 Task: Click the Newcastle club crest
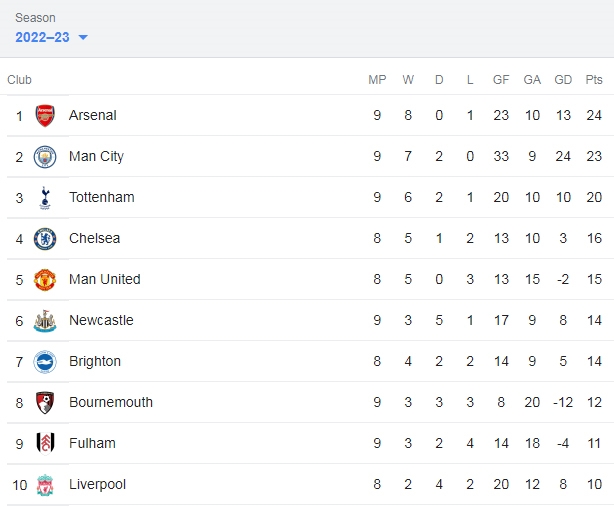coord(45,321)
